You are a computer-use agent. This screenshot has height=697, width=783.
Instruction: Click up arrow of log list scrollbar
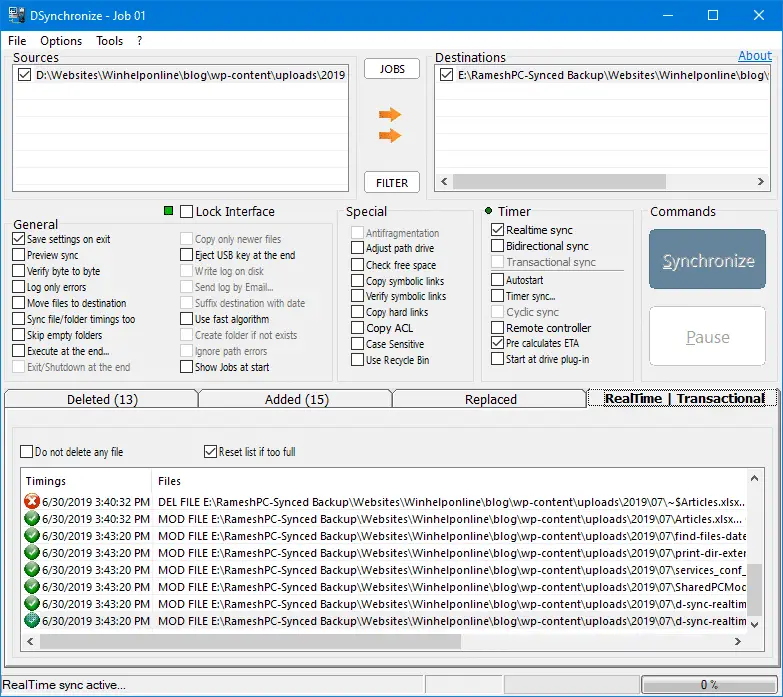(755, 478)
